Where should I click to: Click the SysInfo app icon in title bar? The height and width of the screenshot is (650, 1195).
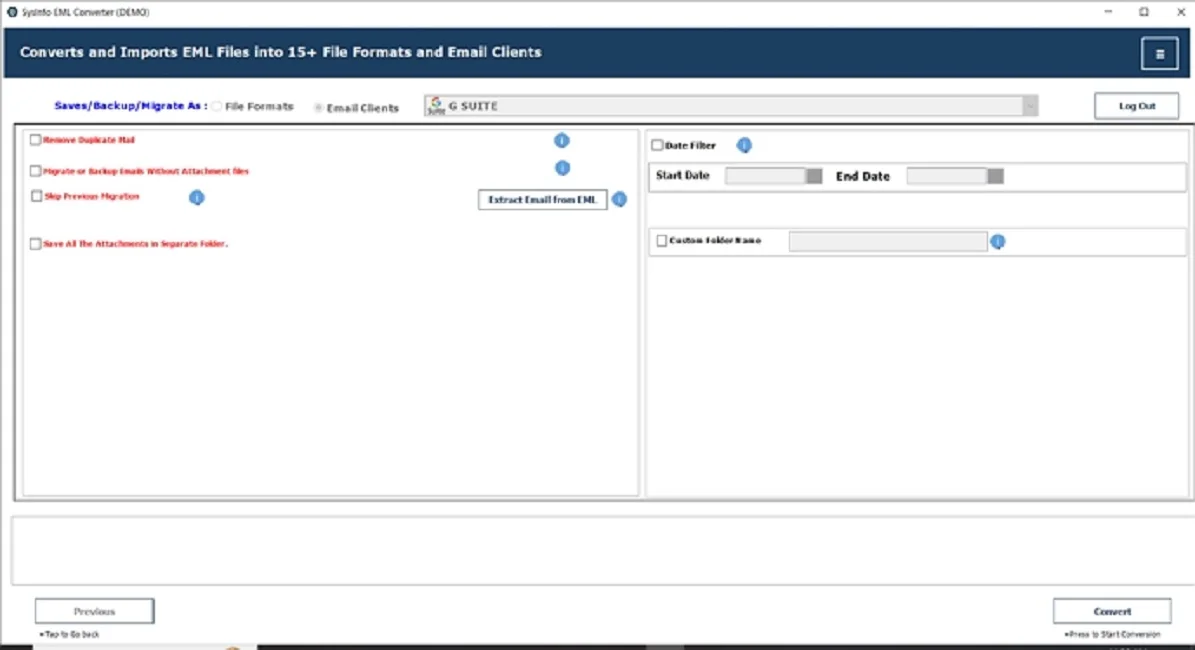pyautogui.click(x=12, y=12)
